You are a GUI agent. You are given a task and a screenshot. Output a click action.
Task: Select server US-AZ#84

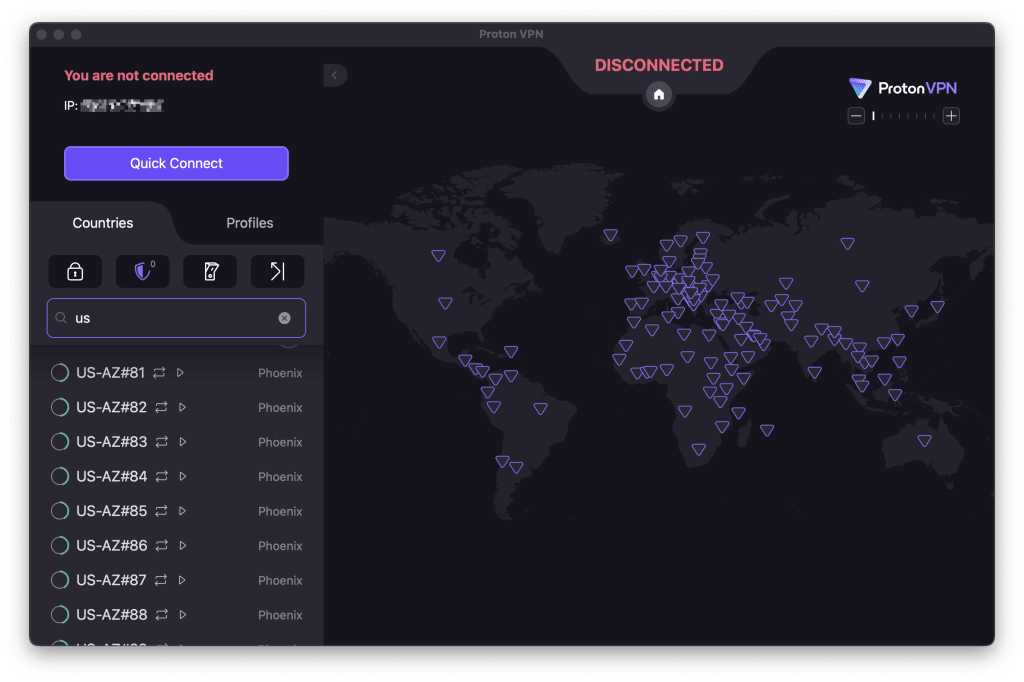click(176, 476)
